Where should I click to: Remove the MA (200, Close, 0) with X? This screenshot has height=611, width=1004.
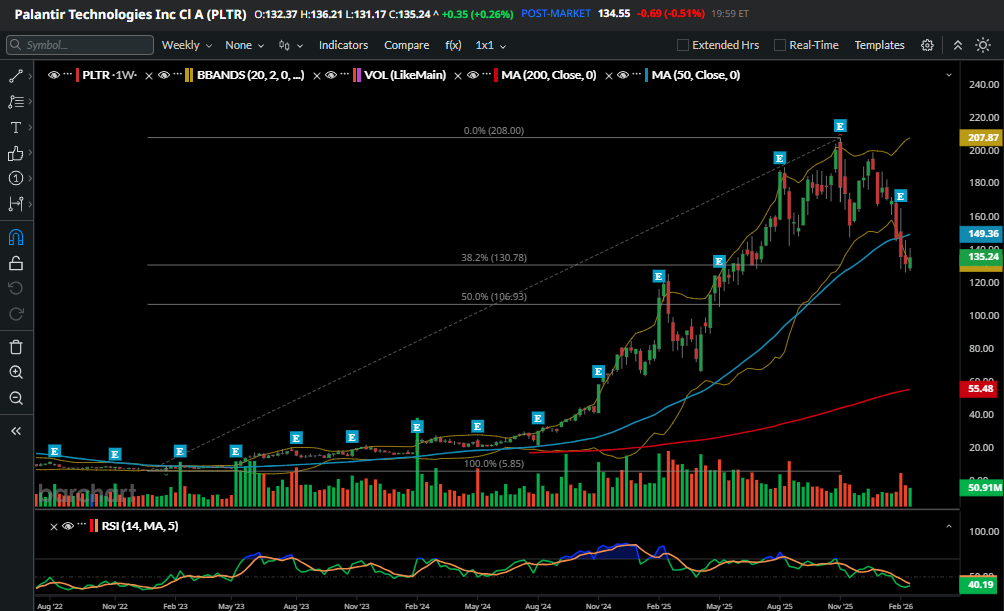point(458,76)
